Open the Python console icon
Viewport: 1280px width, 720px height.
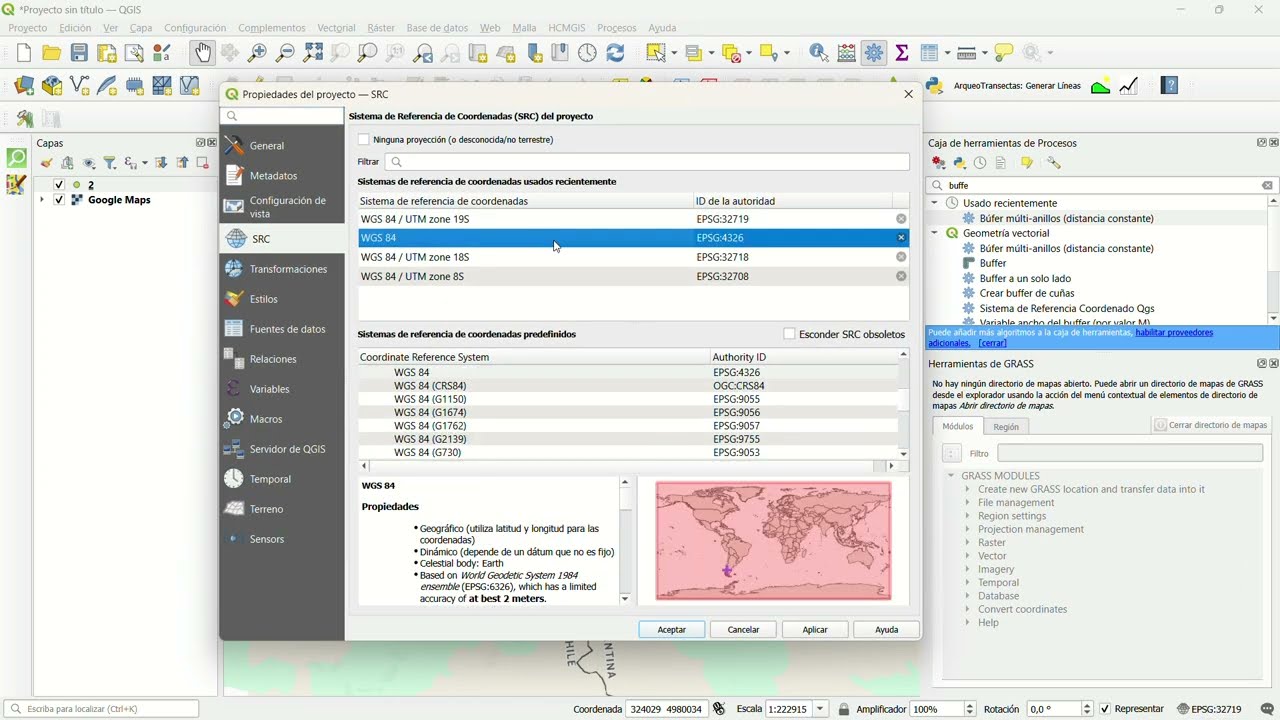[935, 86]
